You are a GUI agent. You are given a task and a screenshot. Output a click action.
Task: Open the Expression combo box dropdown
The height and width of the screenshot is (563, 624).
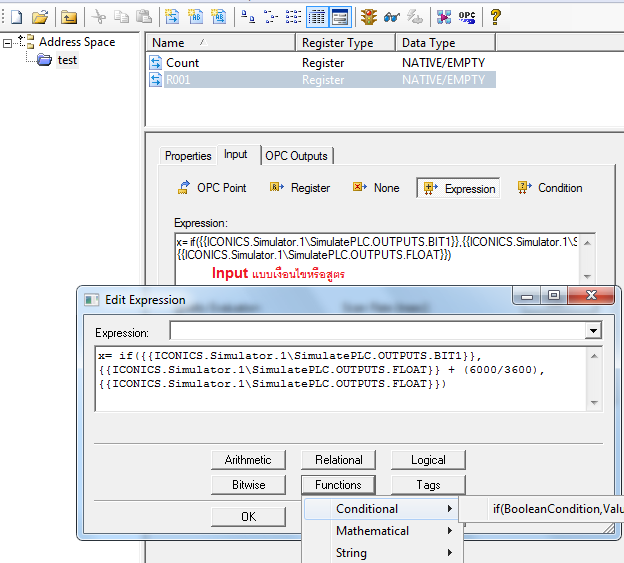[593, 331]
